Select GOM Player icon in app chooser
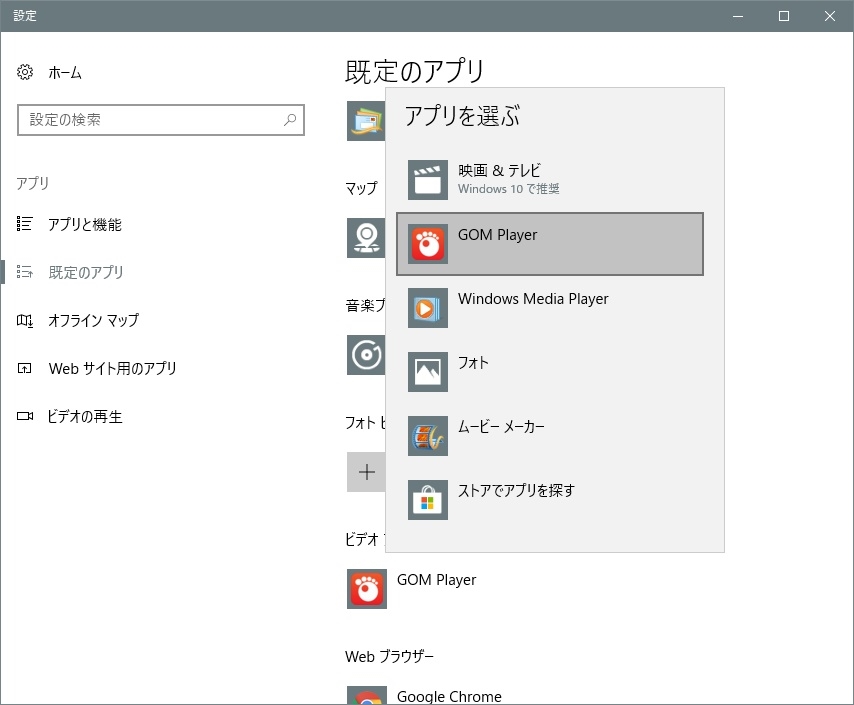The height and width of the screenshot is (705, 854). tap(427, 244)
